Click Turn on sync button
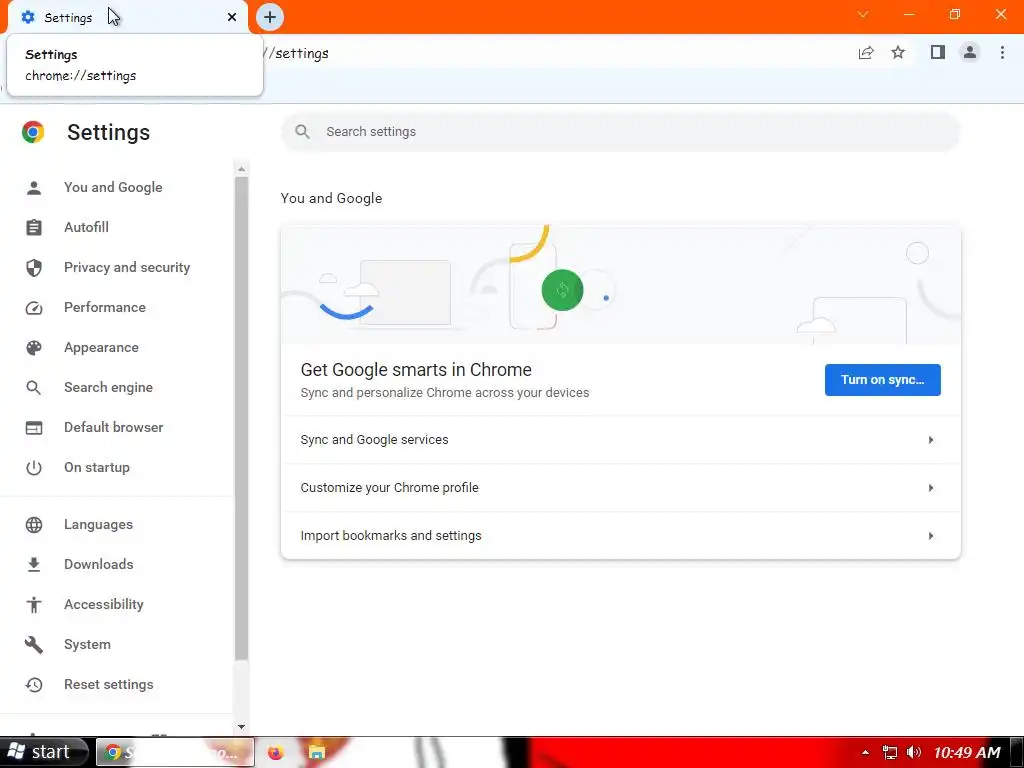1024x768 pixels. click(x=882, y=380)
